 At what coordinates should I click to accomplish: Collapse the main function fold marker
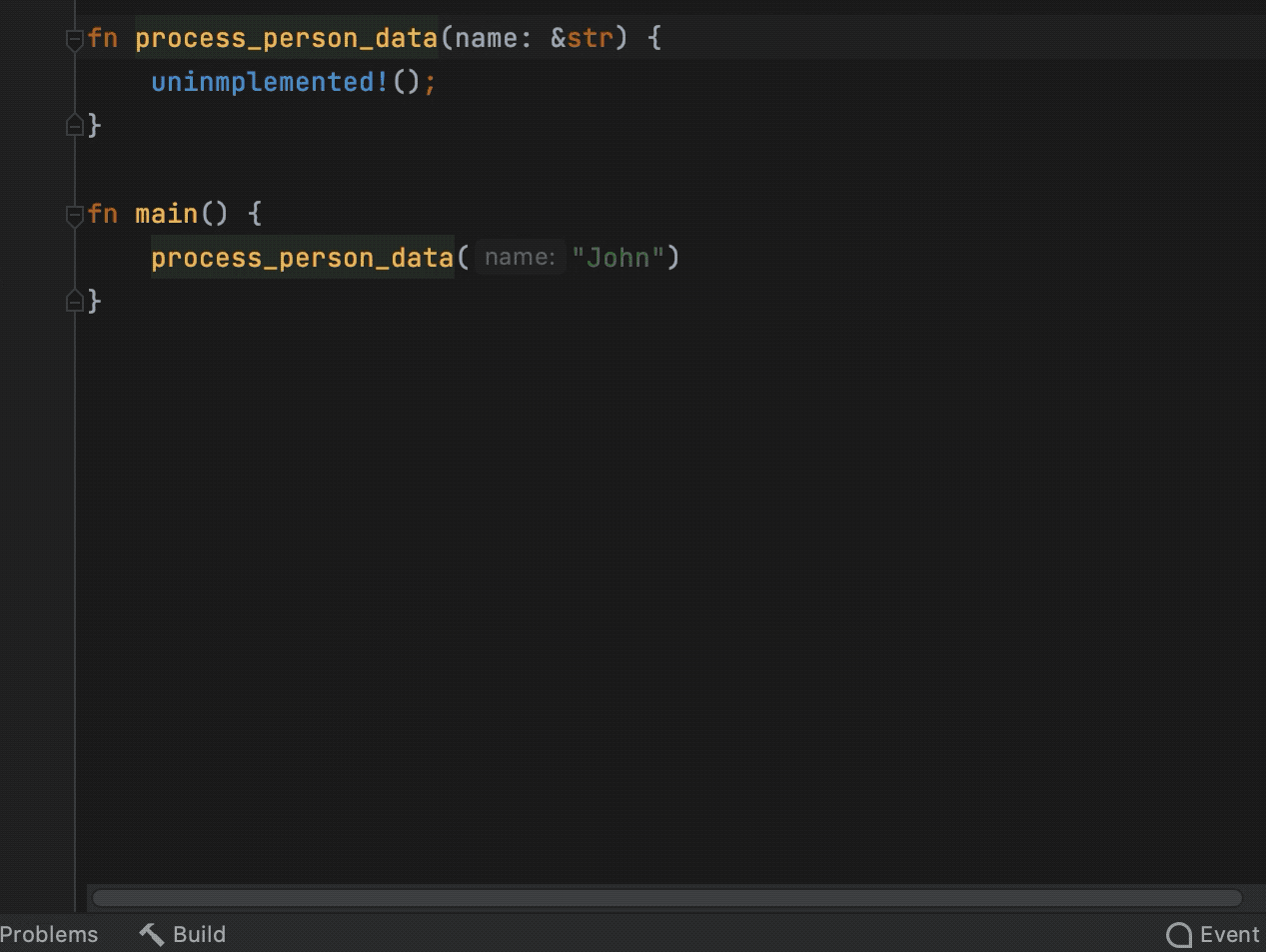pyautogui.click(x=74, y=216)
